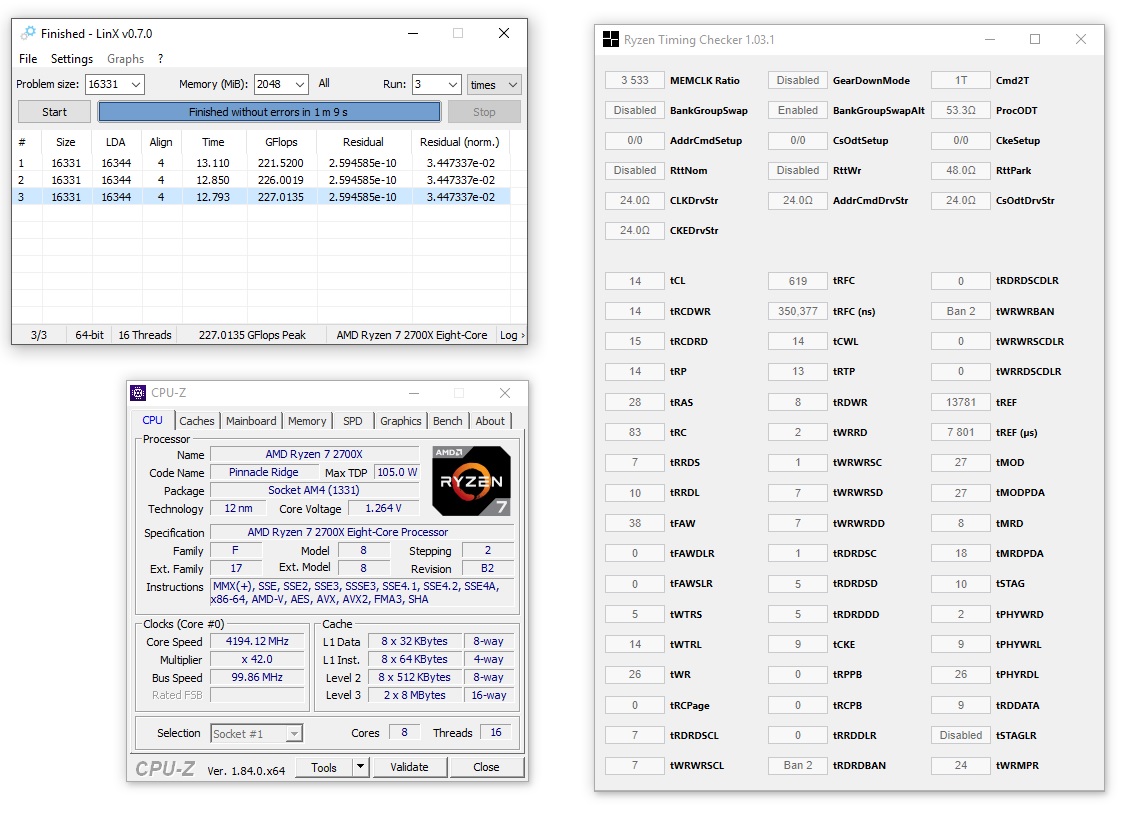Switch to the SPD tab in CPU-Z
This screenshot has width=1137, height=813.
[x=352, y=421]
